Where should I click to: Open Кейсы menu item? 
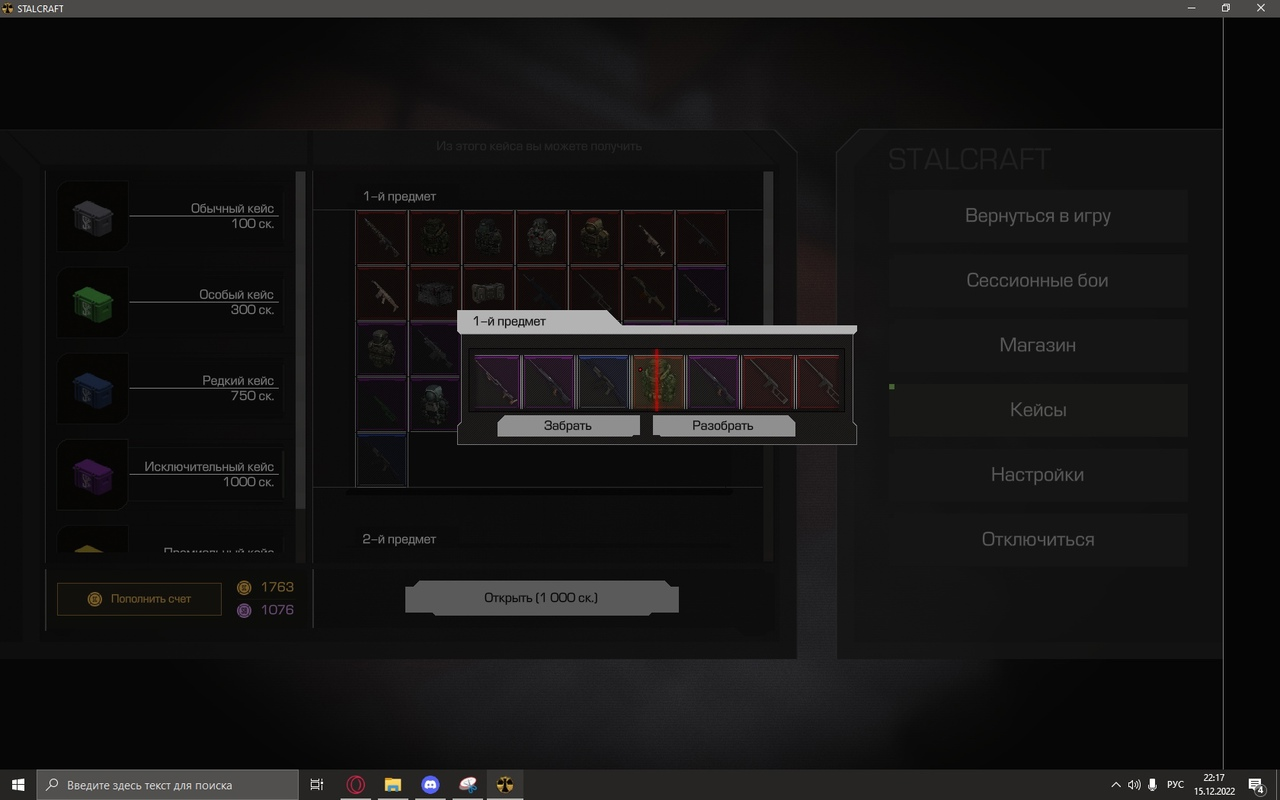[x=1038, y=410]
